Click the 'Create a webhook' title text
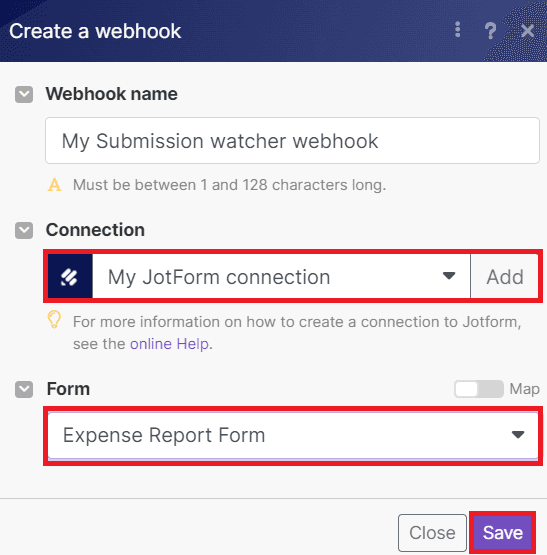This screenshot has width=547, height=555. [95, 31]
